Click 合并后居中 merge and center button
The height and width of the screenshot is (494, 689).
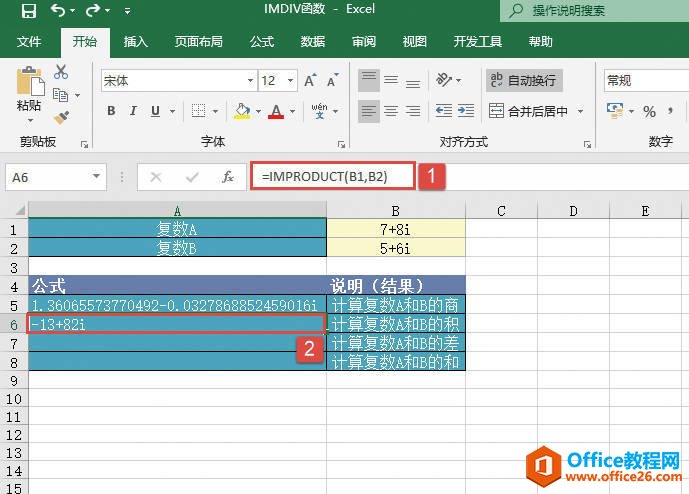pyautogui.click(x=529, y=111)
